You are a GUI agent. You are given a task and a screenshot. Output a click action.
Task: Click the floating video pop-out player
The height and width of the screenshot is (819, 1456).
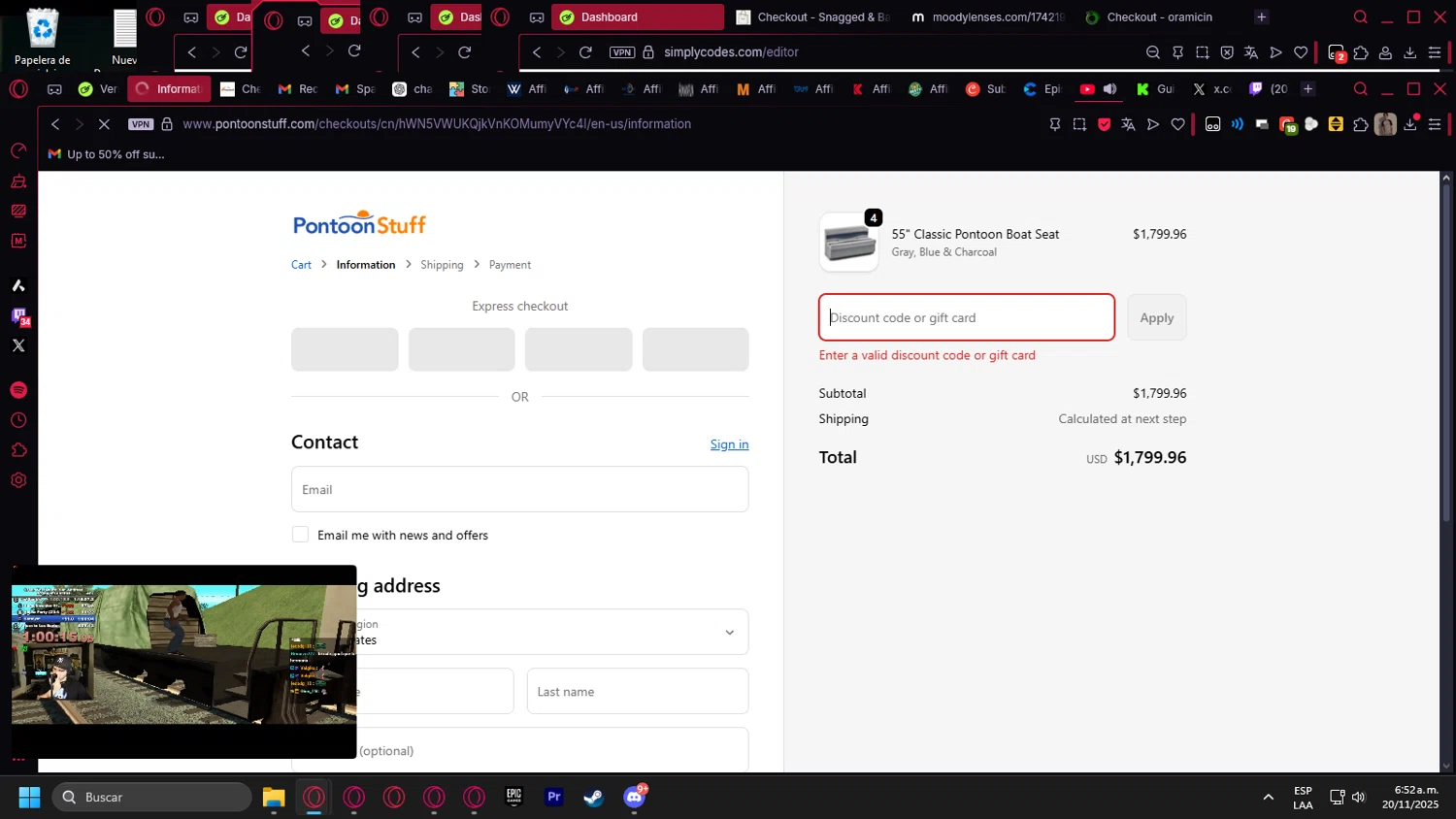point(183,662)
